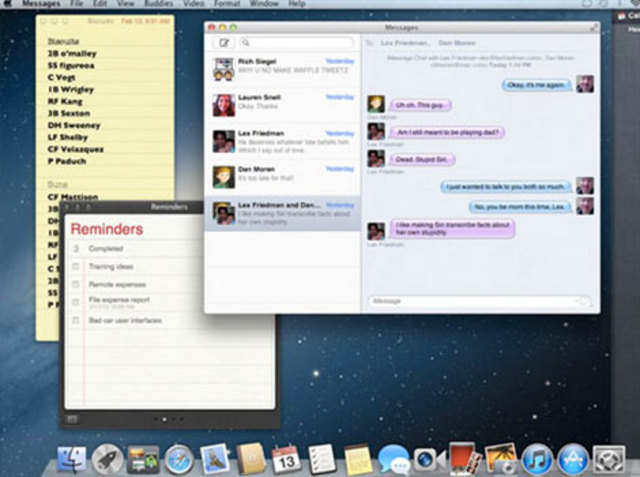Click the avatar next to Okay it's me again
Viewport: 640px width, 477px height.
tap(585, 84)
